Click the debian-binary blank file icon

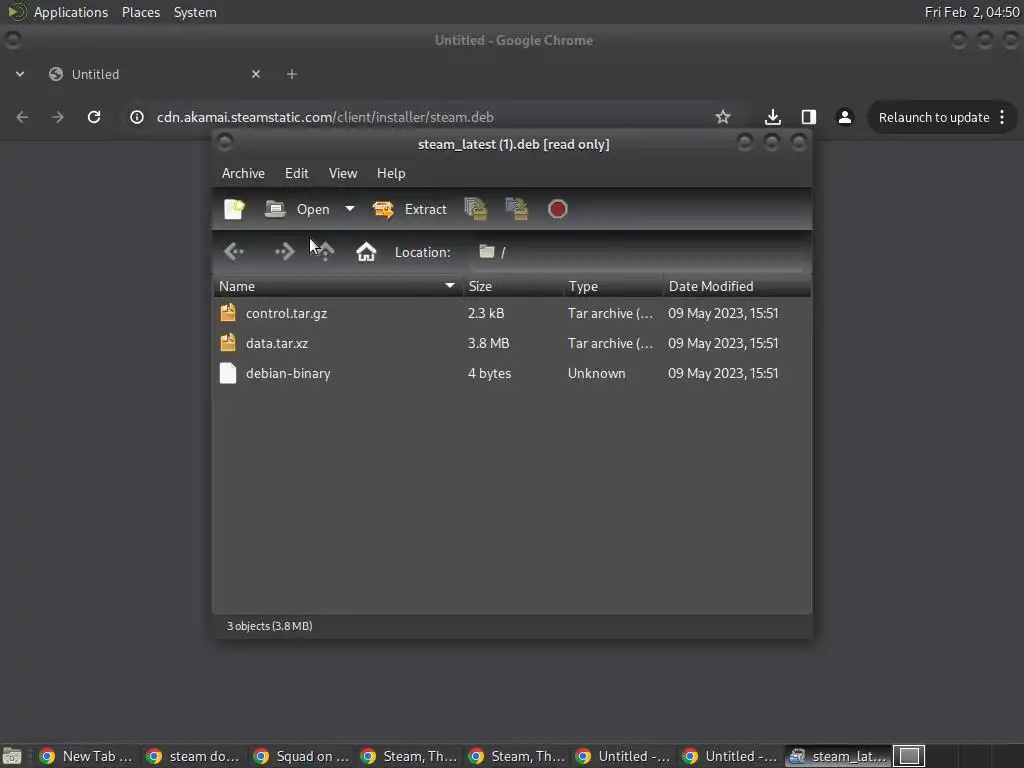(x=228, y=373)
